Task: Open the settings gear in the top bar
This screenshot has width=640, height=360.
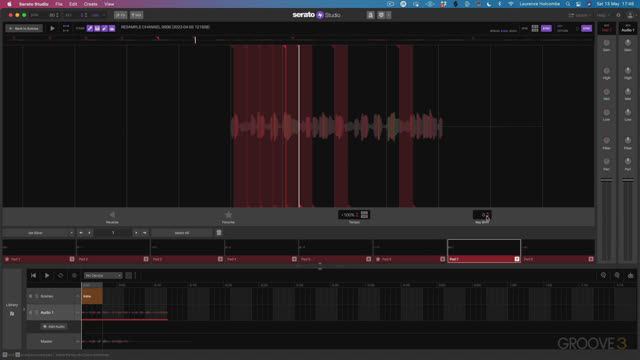Action: pos(618,15)
